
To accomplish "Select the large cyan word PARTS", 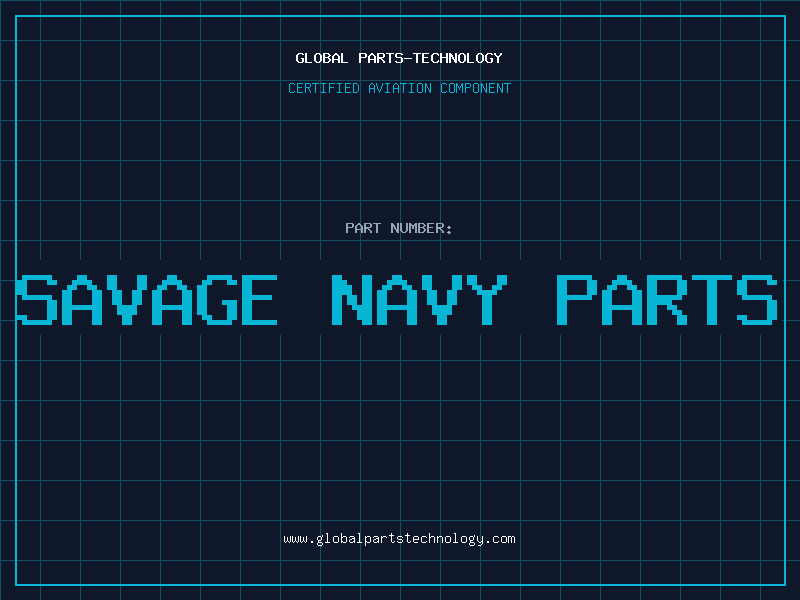I will (x=667, y=300).
